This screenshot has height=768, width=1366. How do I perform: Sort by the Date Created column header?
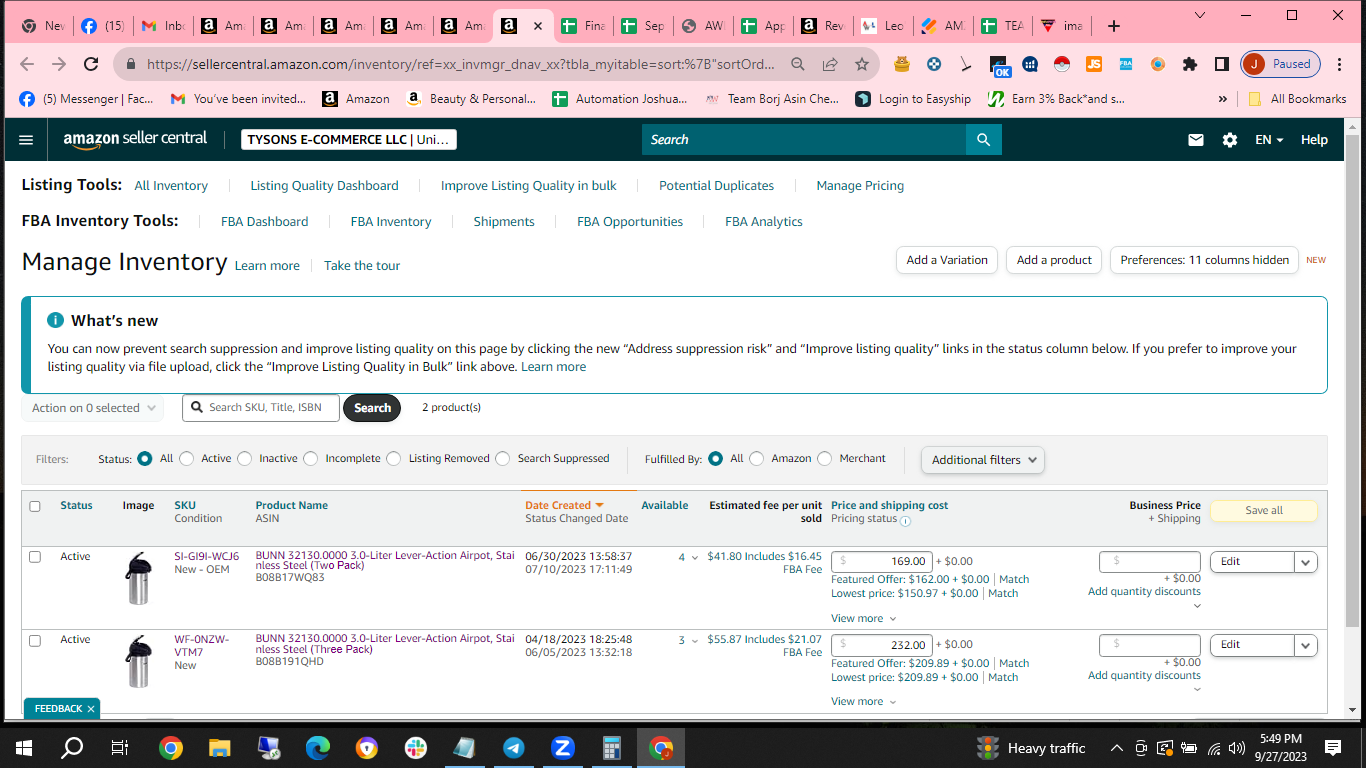pos(564,505)
